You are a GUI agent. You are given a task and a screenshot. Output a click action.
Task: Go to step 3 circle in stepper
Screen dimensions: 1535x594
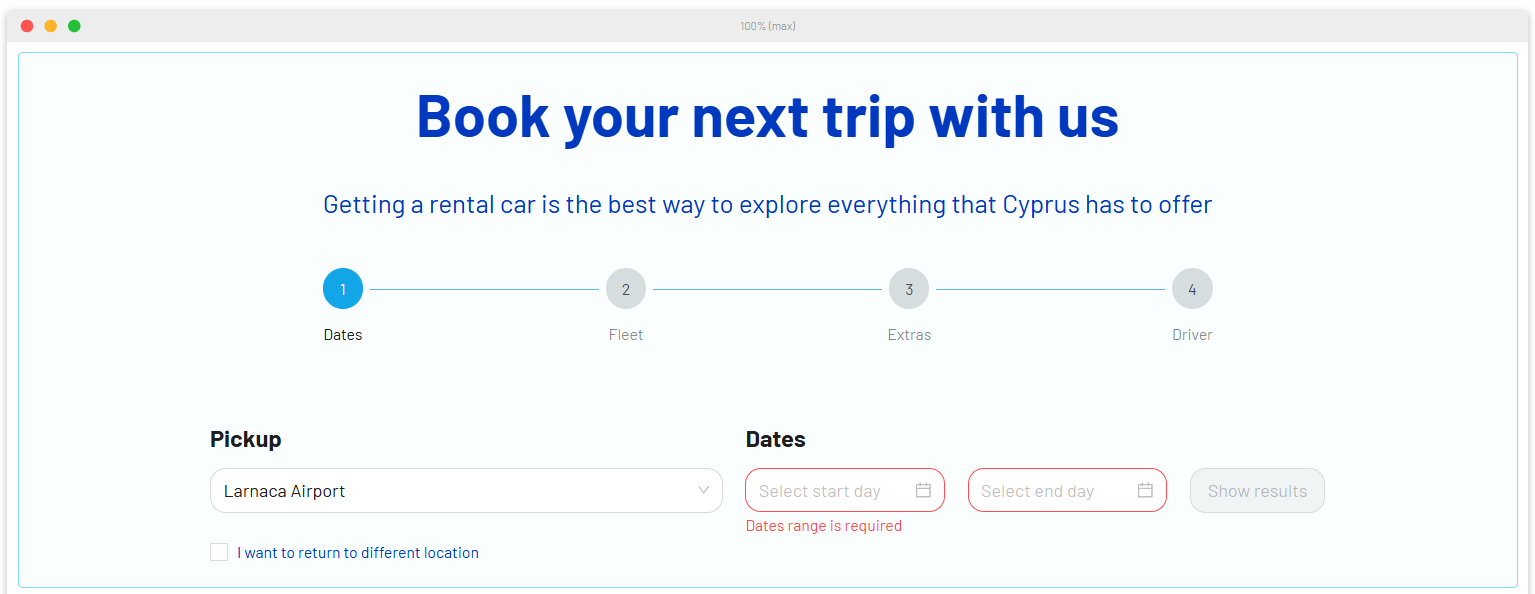[909, 289]
